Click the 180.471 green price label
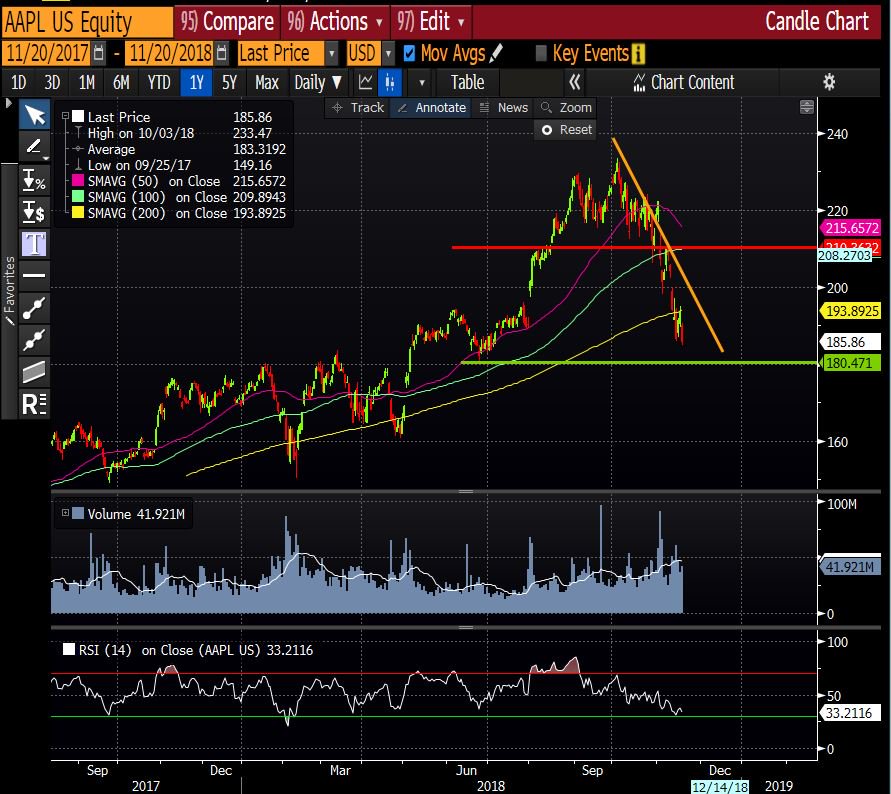 850,363
